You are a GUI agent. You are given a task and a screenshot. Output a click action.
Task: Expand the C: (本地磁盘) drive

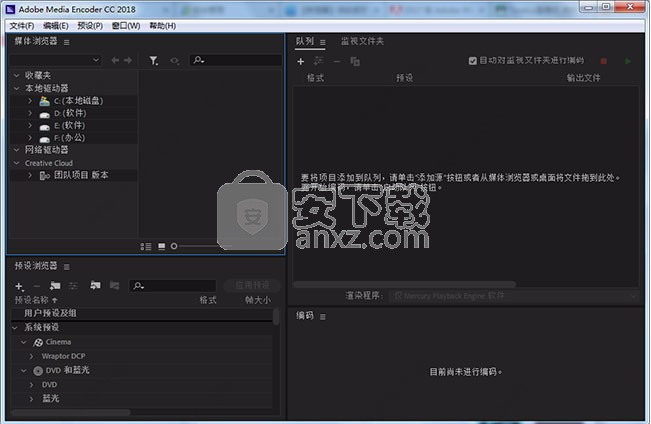pos(30,100)
